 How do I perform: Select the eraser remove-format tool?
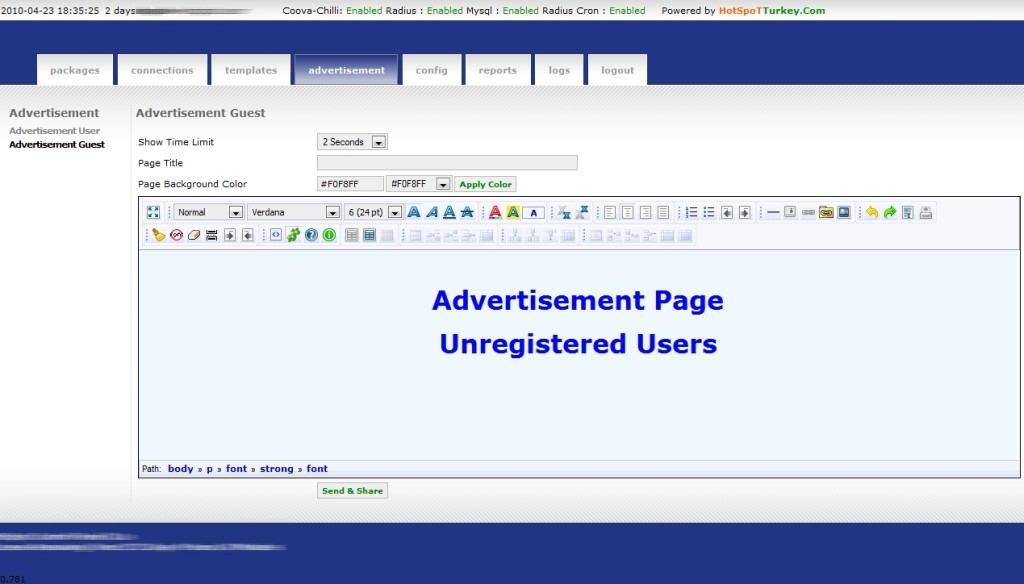point(194,235)
